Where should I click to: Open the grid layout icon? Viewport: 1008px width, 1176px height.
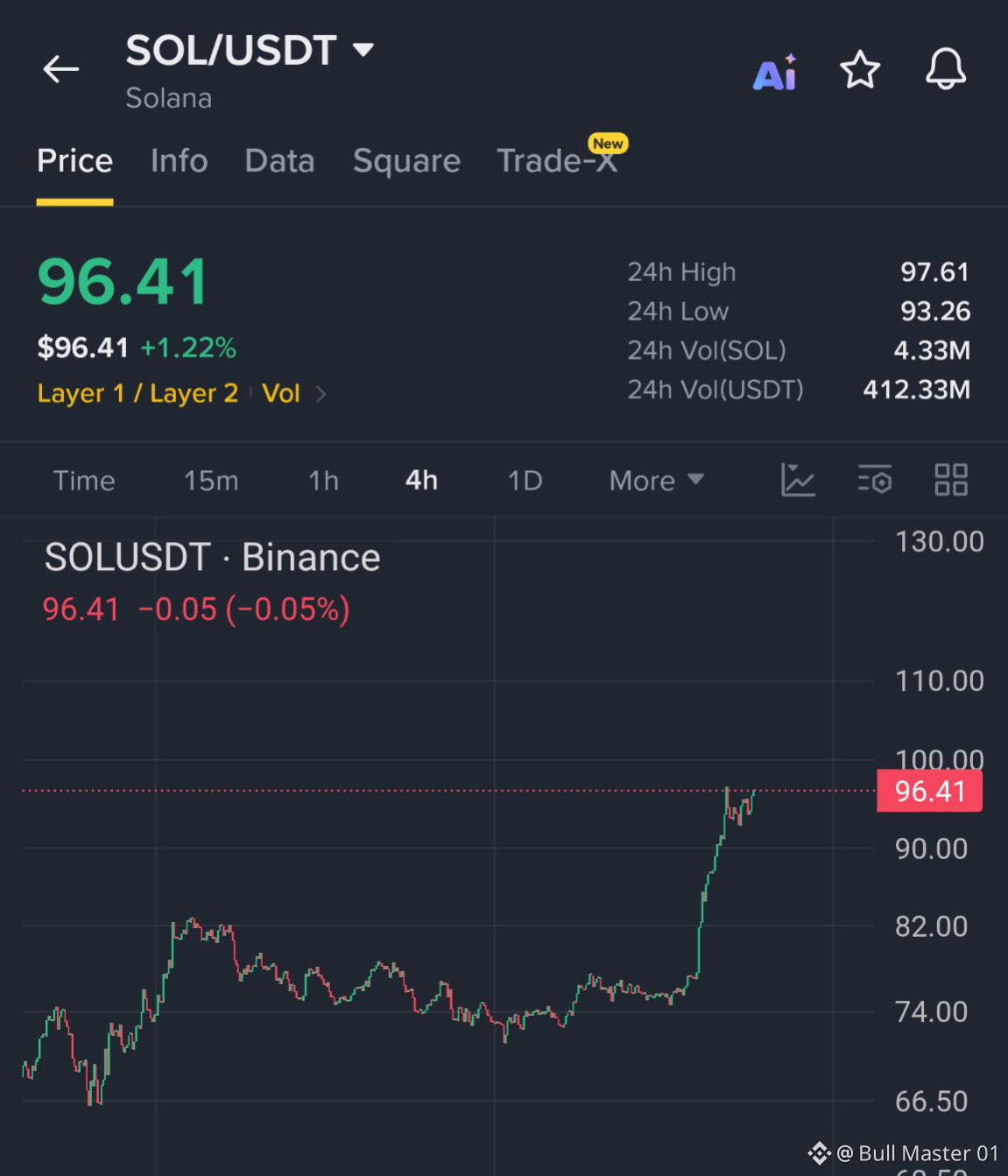tap(951, 480)
